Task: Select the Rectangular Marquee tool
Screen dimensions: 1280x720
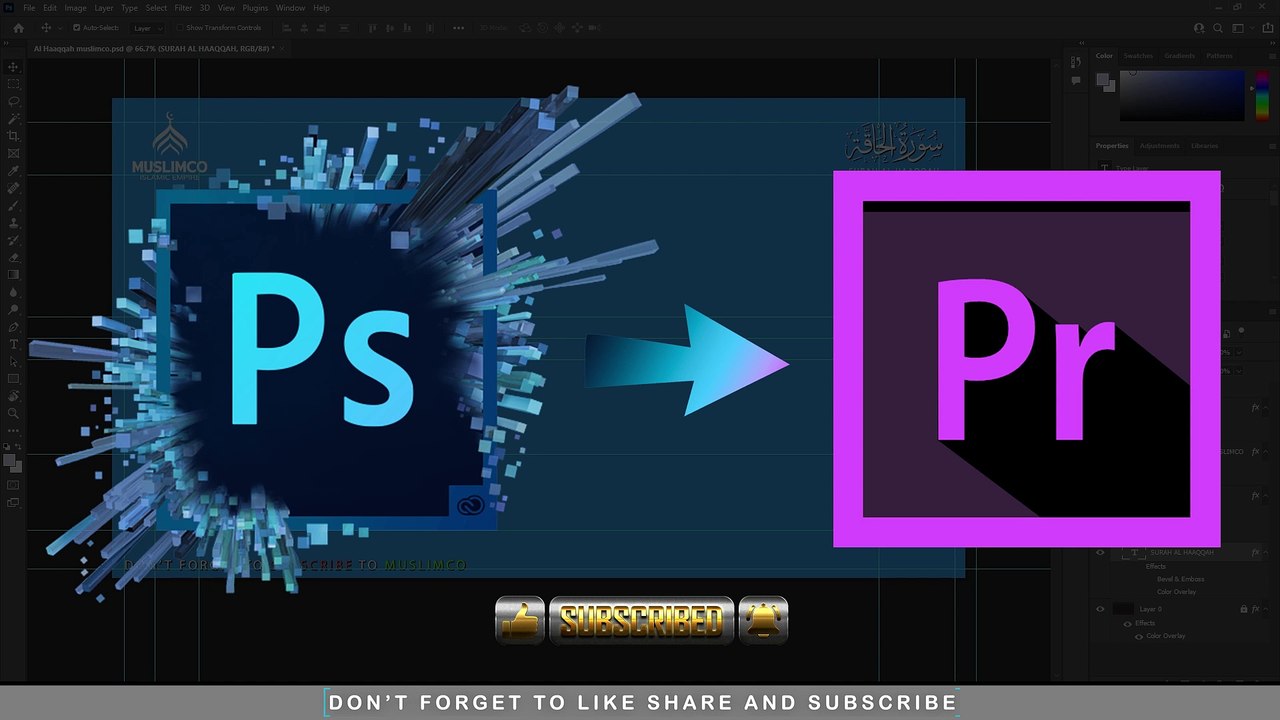Action: [x=13, y=84]
